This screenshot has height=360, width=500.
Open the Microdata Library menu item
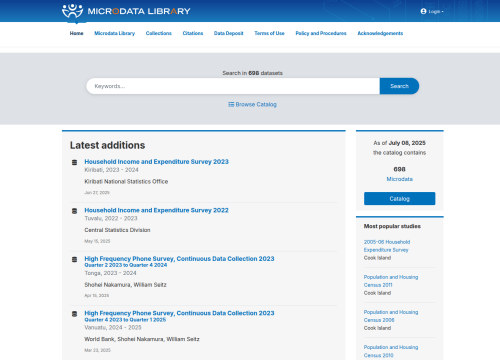[x=115, y=33]
